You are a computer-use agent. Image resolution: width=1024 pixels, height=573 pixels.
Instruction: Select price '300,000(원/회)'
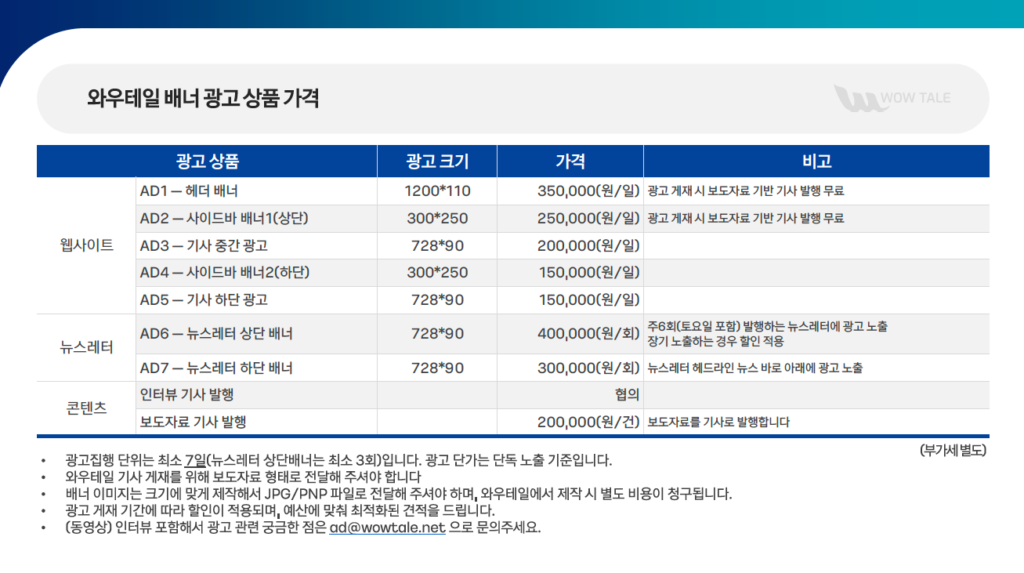(588, 368)
